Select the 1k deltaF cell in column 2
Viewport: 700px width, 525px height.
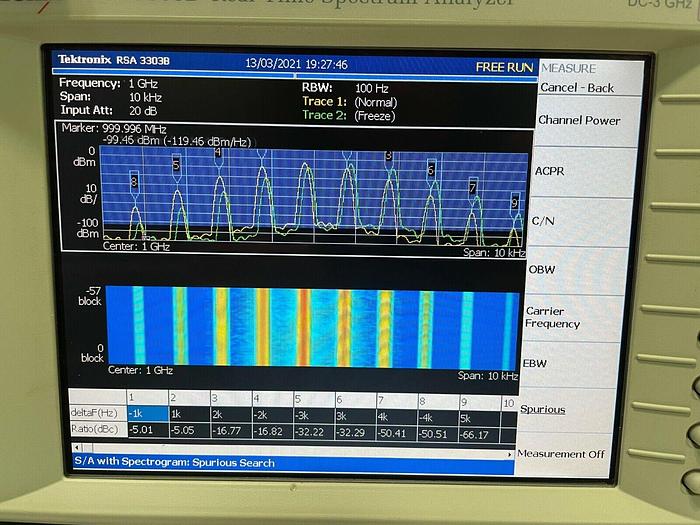pyautogui.click(x=189, y=414)
